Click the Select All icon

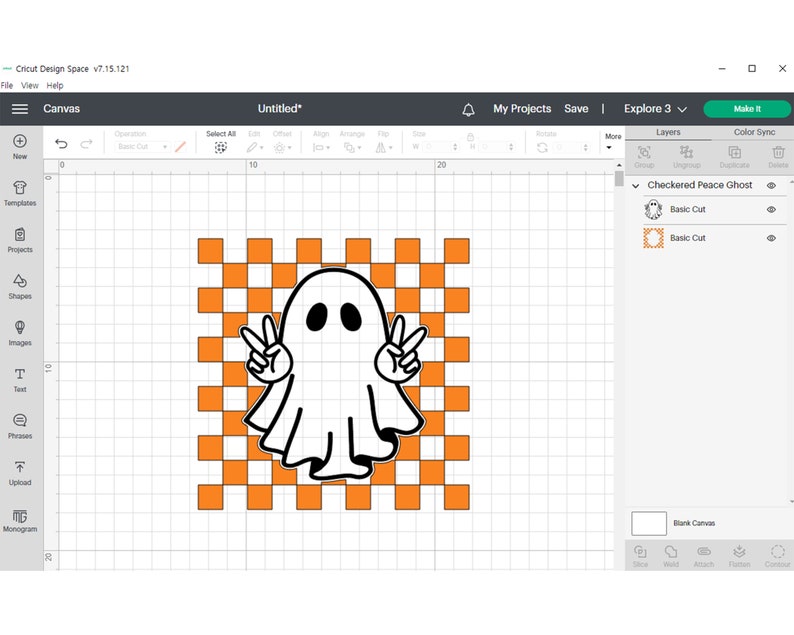click(220, 147)
